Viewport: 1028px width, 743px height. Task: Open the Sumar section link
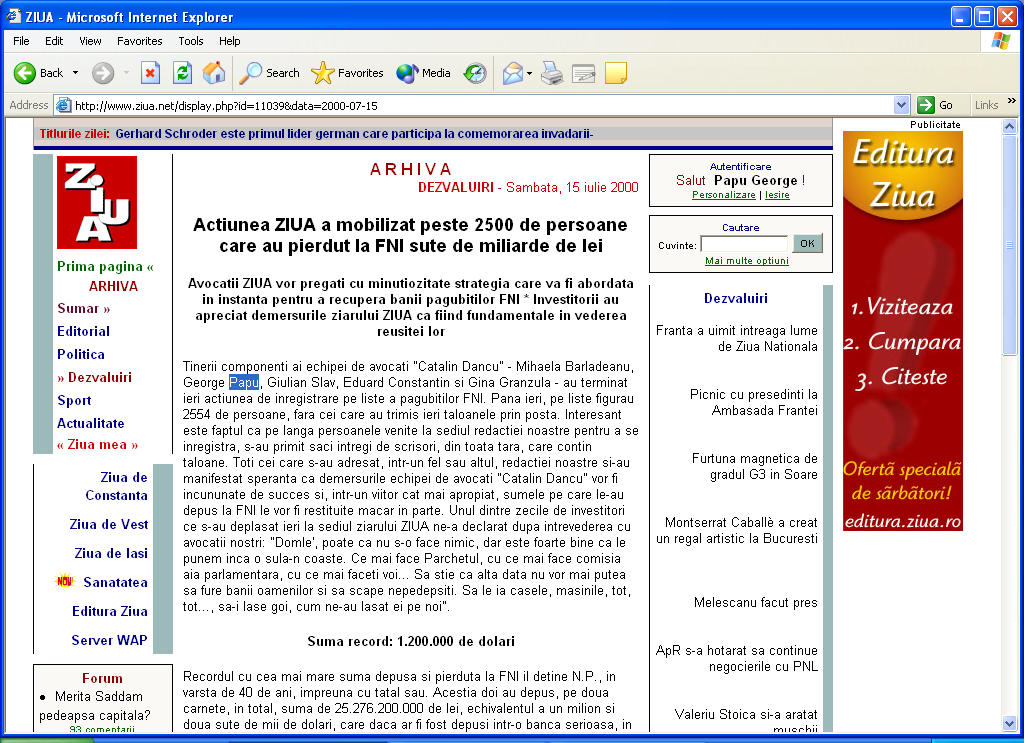83,308
